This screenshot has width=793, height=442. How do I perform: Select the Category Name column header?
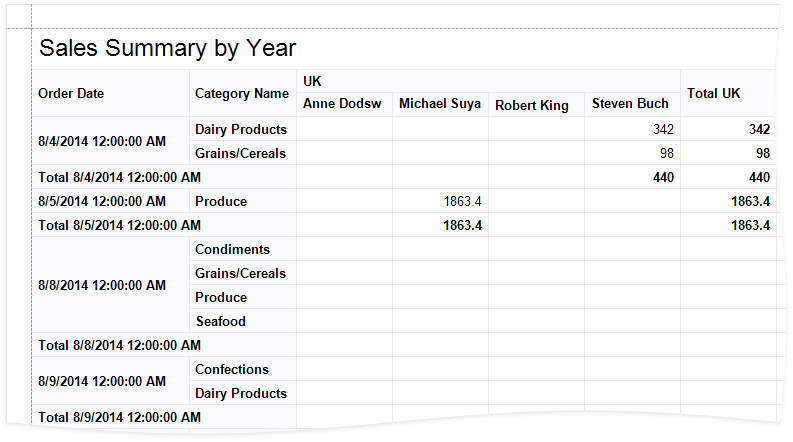coord(242,94)
